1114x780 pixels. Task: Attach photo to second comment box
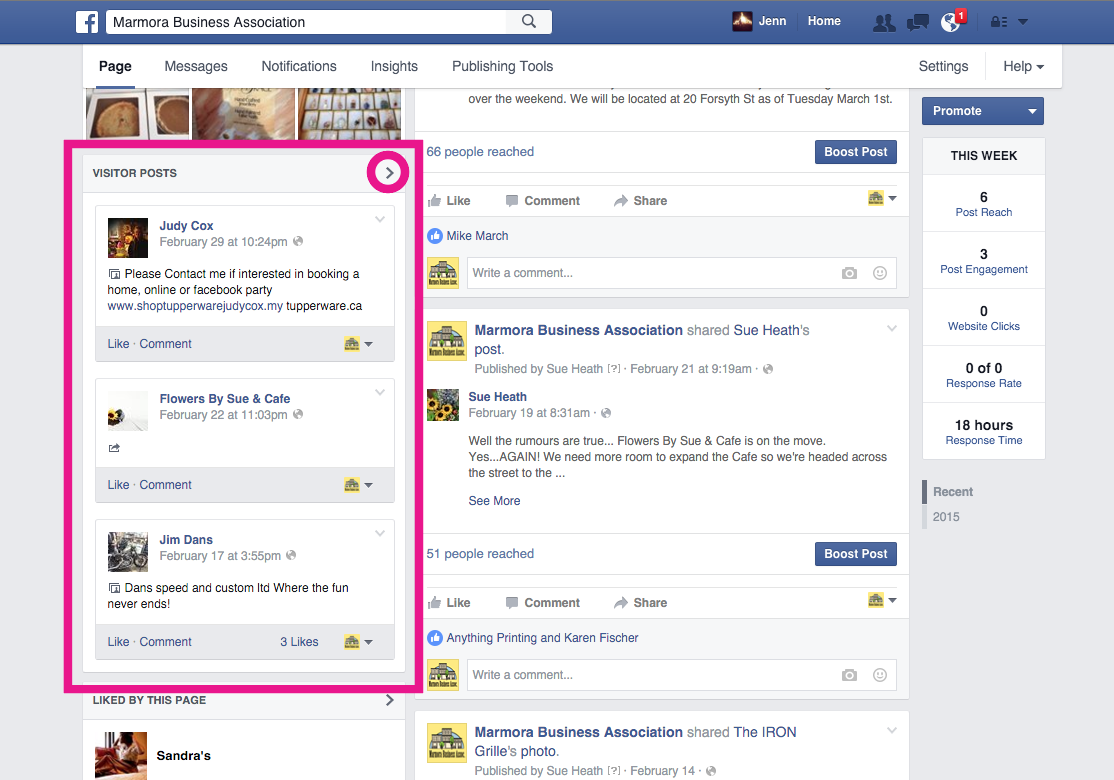(x=849, y=676)
